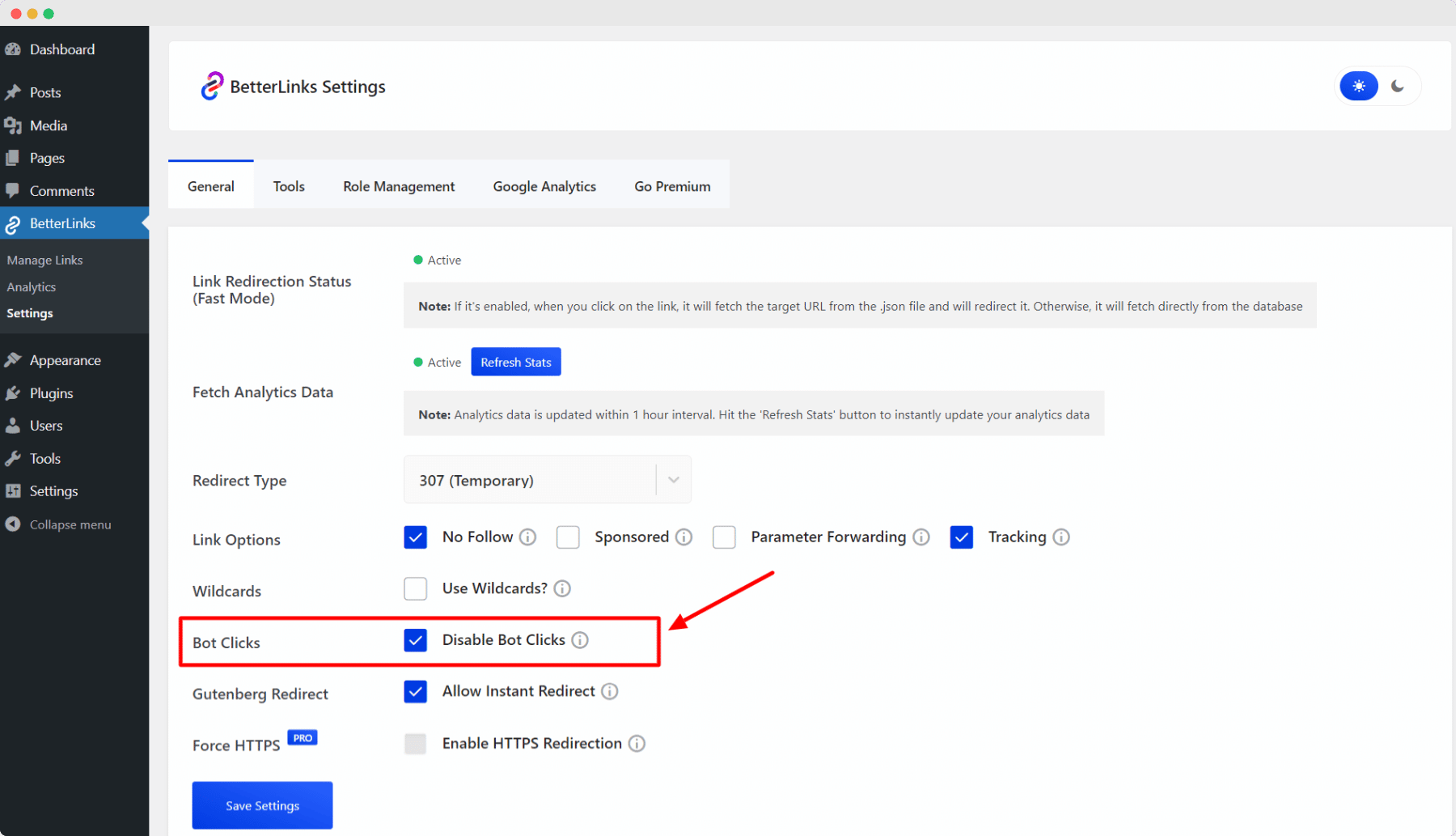This screenshot has width=1456, height=836.
Task: Open Analytics under BetterLinks submenu
Action: tap(31, 286)
